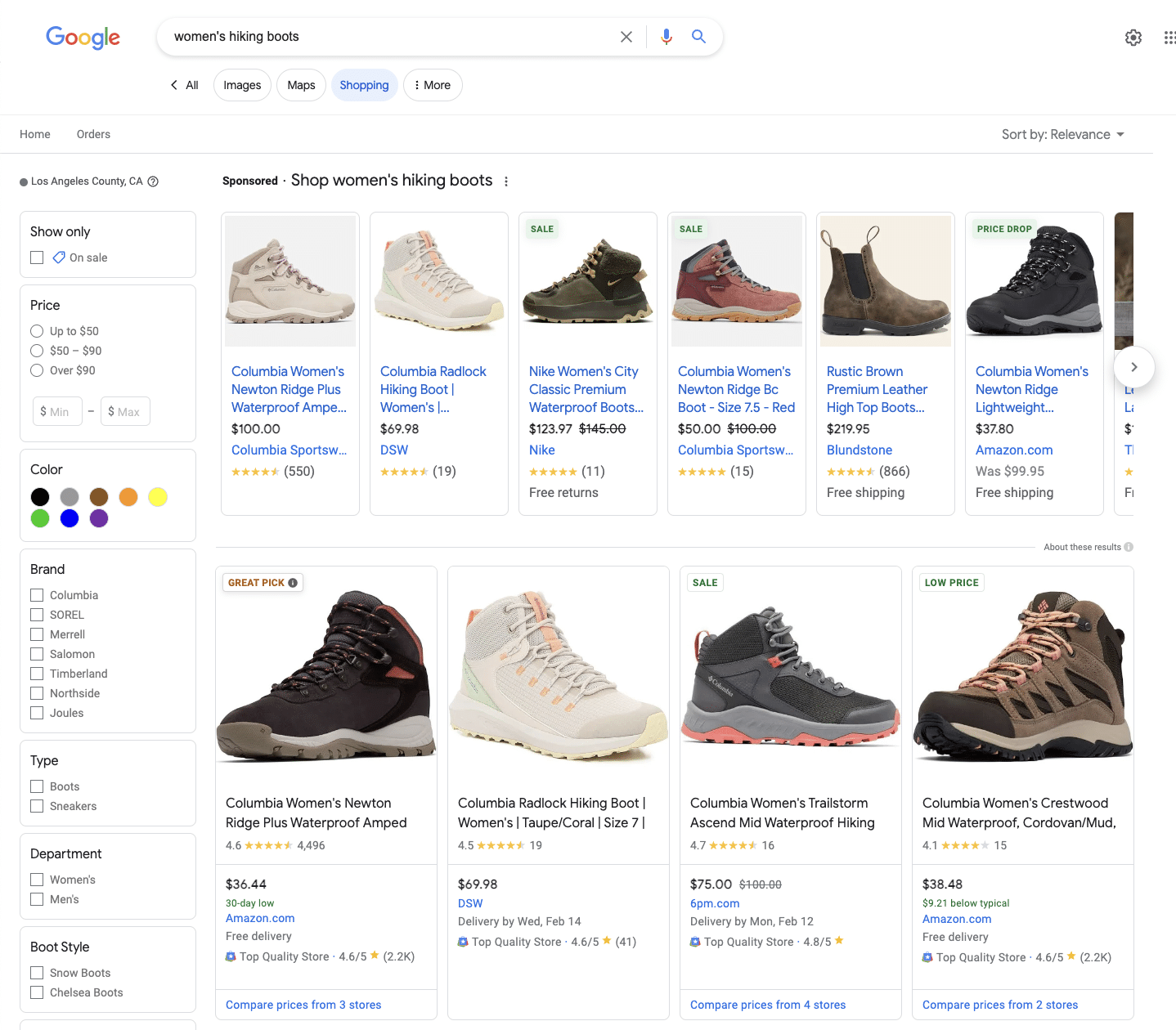
Task: Filter by green color swatch
Action: tap(40, 518)
